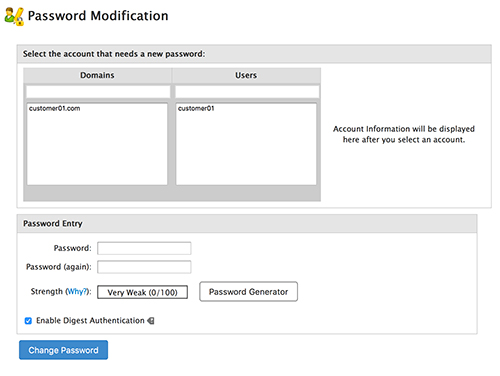Click the Account Information placeholder text
Image resolution: width=500 pixels, height=376 pixels.
pos(404,134)
